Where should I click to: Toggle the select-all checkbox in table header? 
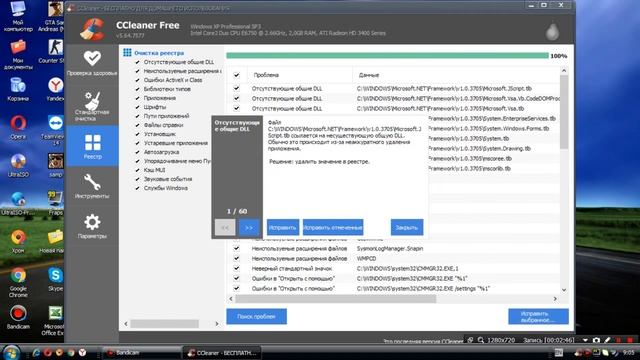[236, 75]
